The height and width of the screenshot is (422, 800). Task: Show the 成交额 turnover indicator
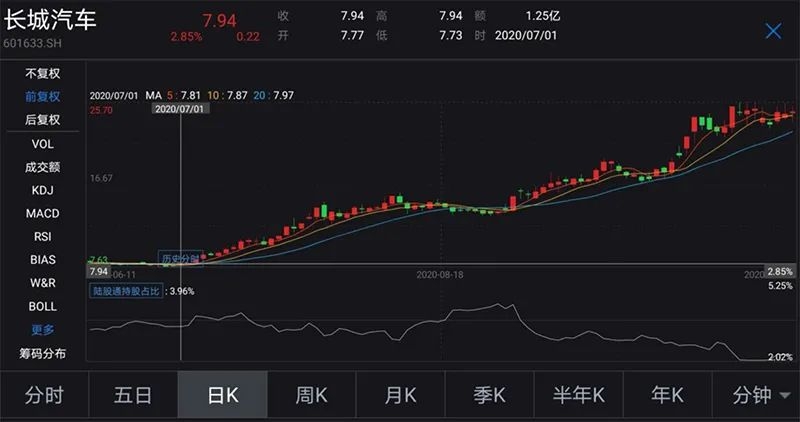click(42, 167)
